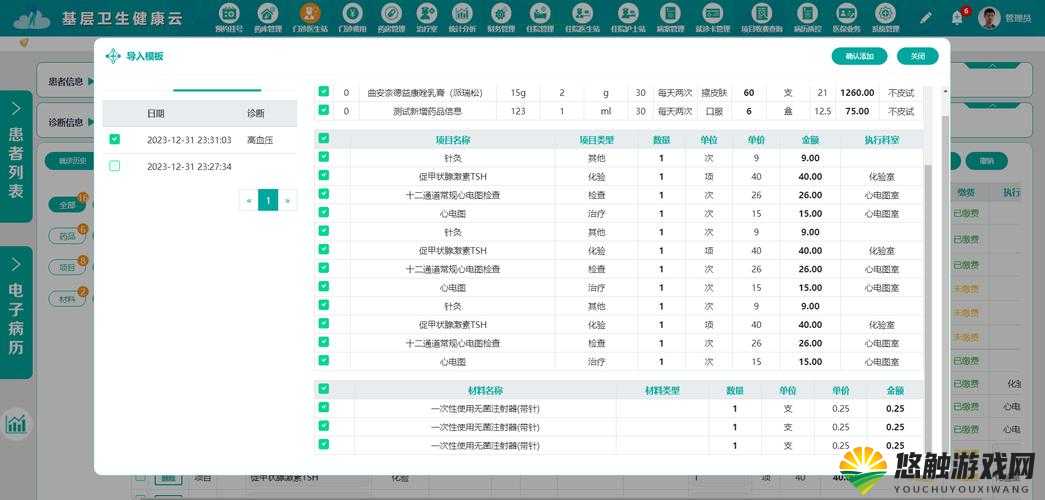Image resolution: width=1045 pixels, height=500 pixels.
Task: Select the highlighted 门诊医生站 icon
Action: click(309, 13)
